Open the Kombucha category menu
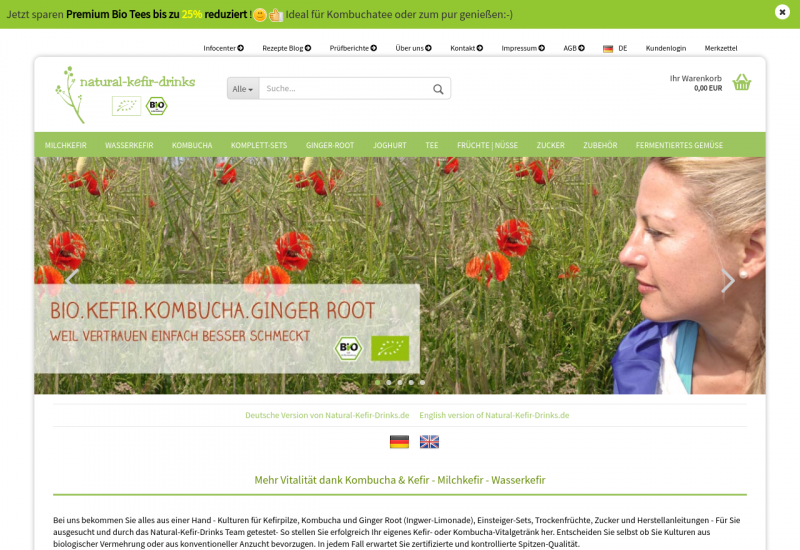800x550 pixels. (x=192, y=145)
